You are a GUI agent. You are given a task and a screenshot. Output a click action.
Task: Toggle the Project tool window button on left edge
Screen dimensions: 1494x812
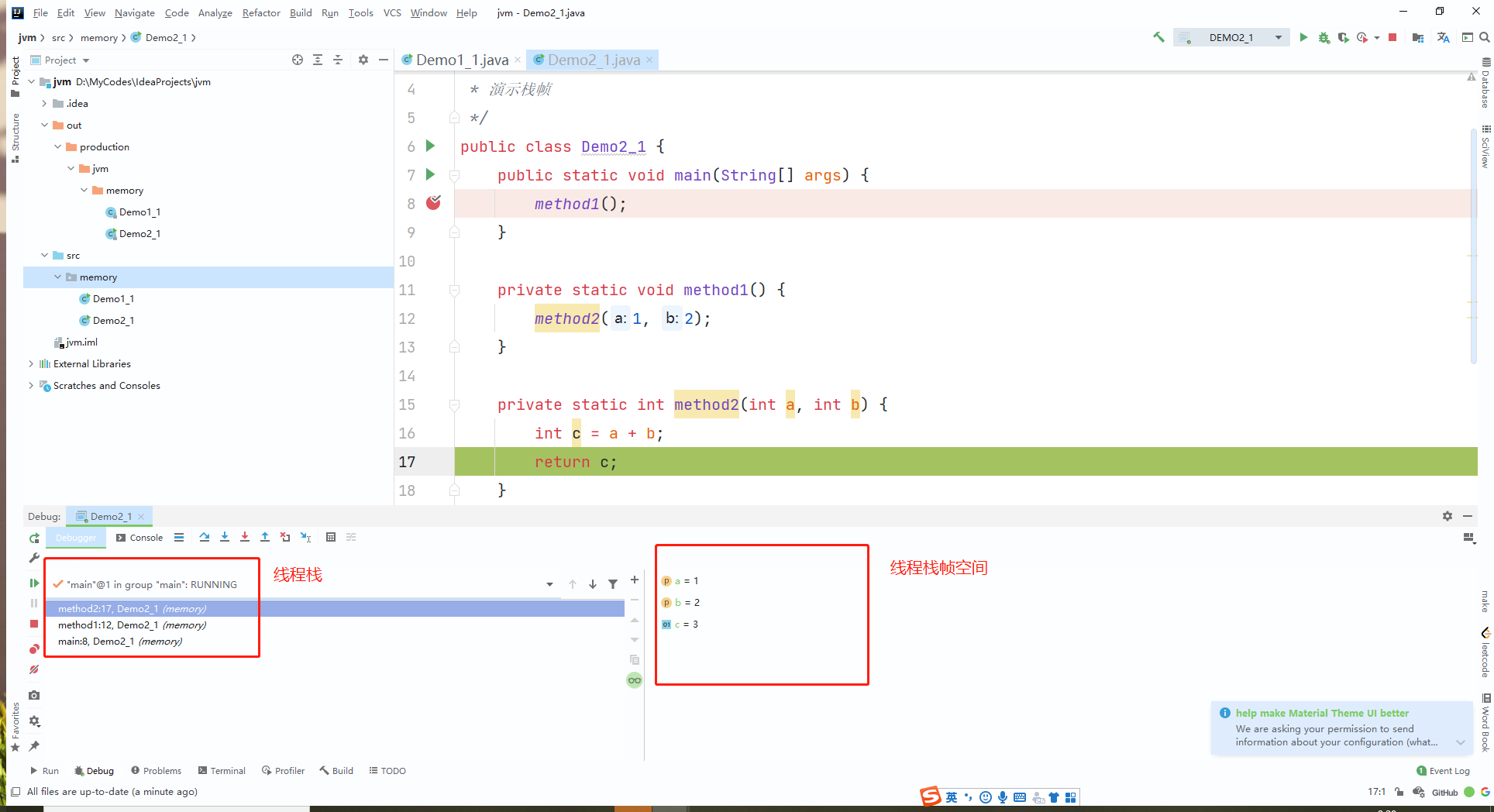(15, 77)
